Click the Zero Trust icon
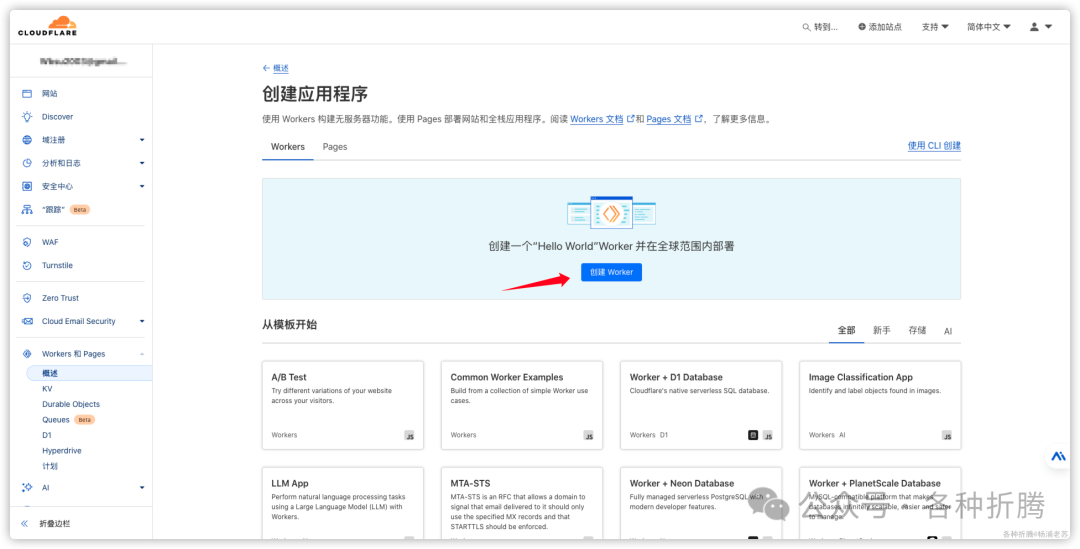Image resolution: width=1080 pixels, height=549 pixels. [27, 298]
